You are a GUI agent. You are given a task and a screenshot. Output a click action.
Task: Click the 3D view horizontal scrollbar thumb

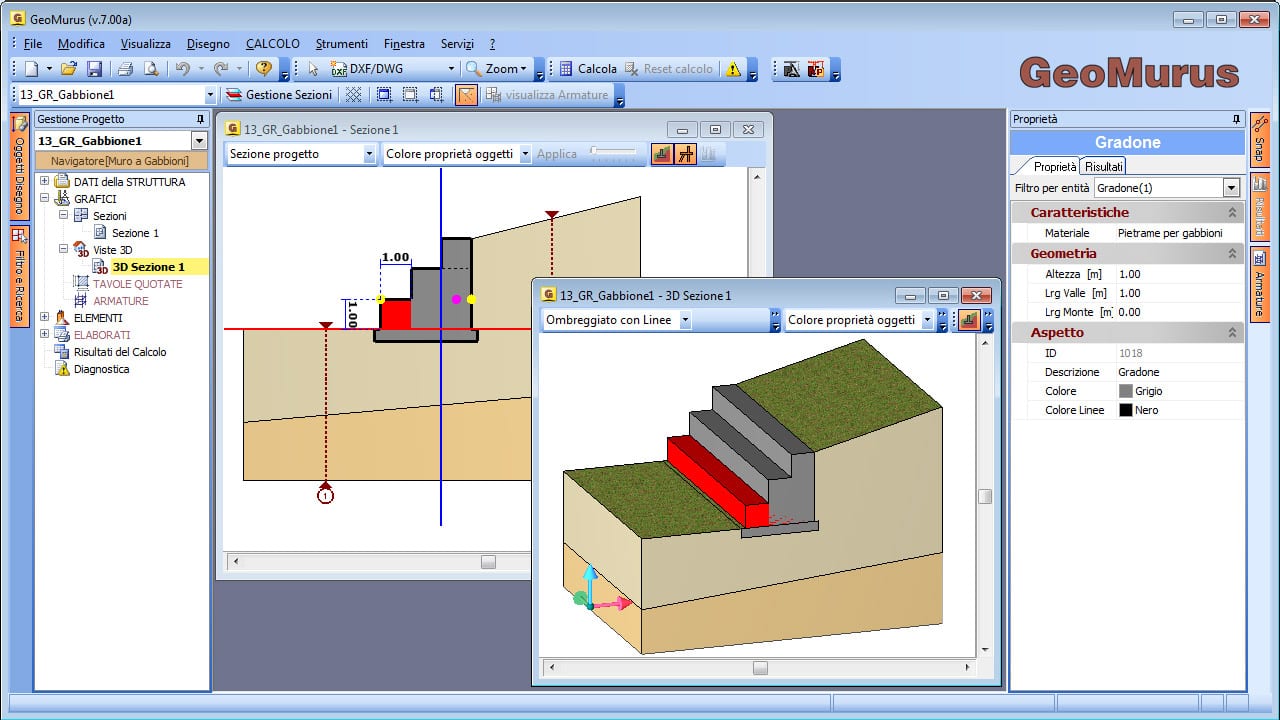click(760, 667)
